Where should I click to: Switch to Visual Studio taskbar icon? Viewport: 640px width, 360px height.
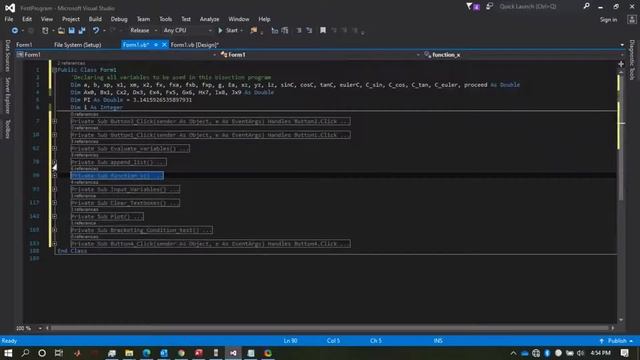click(233, 353)
